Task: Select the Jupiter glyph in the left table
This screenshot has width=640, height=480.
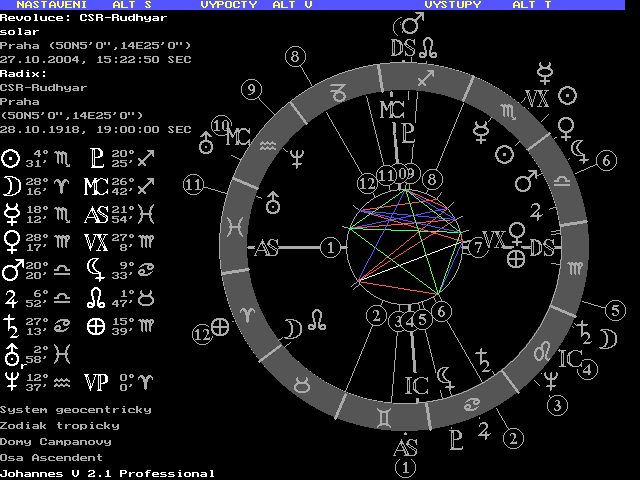Action: 10,297
